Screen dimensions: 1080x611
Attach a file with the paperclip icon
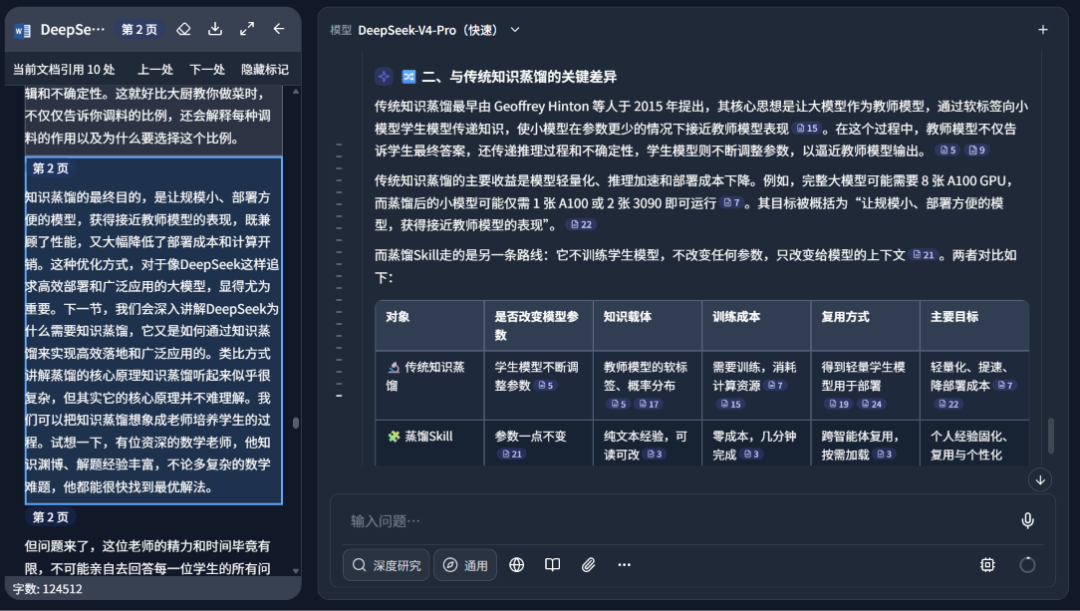pos(588,565)
